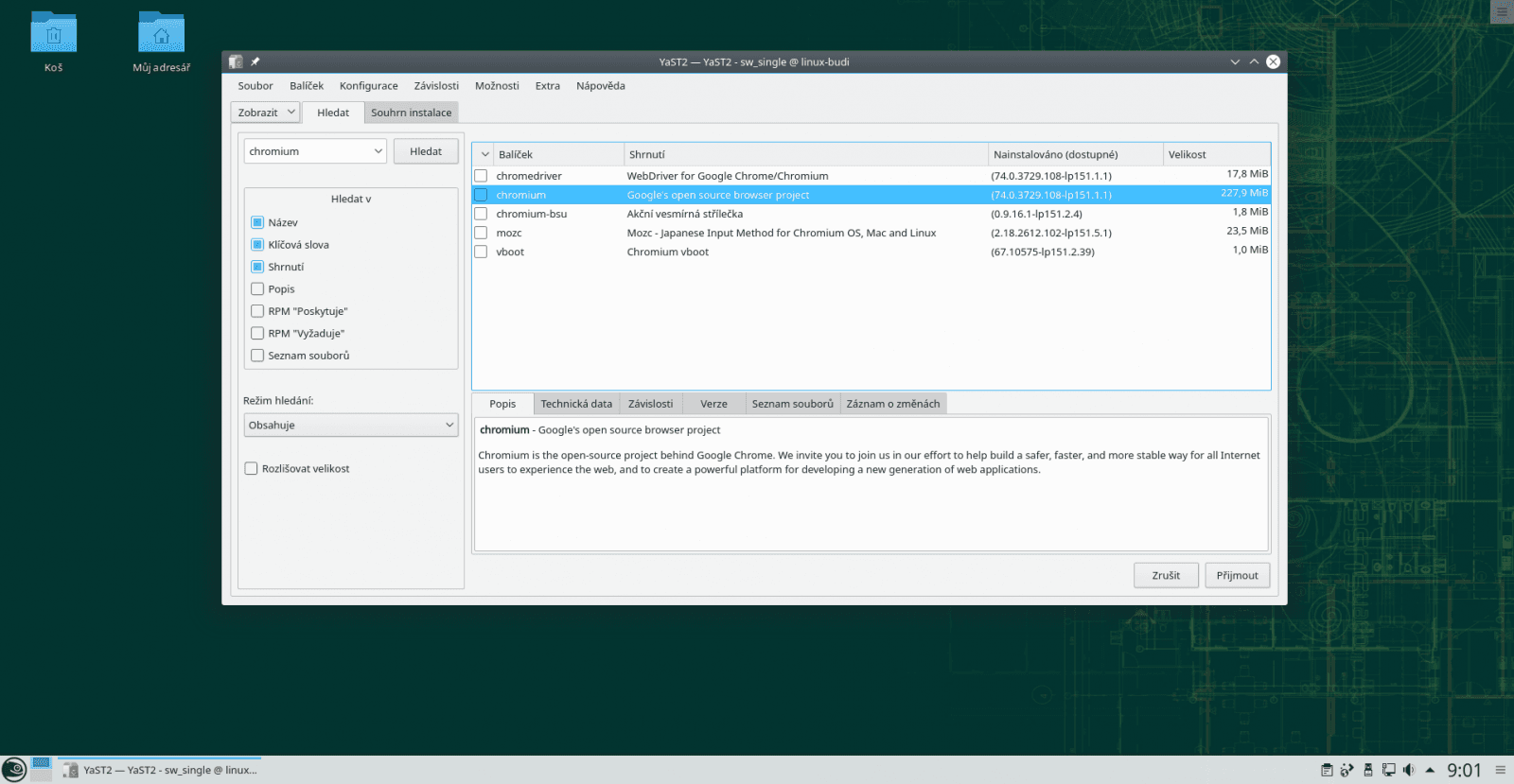The height and width of the screenshot is (784, 1514).
Task: Toggle the Klíčová slova checkbox
Action: coord(257,245)
